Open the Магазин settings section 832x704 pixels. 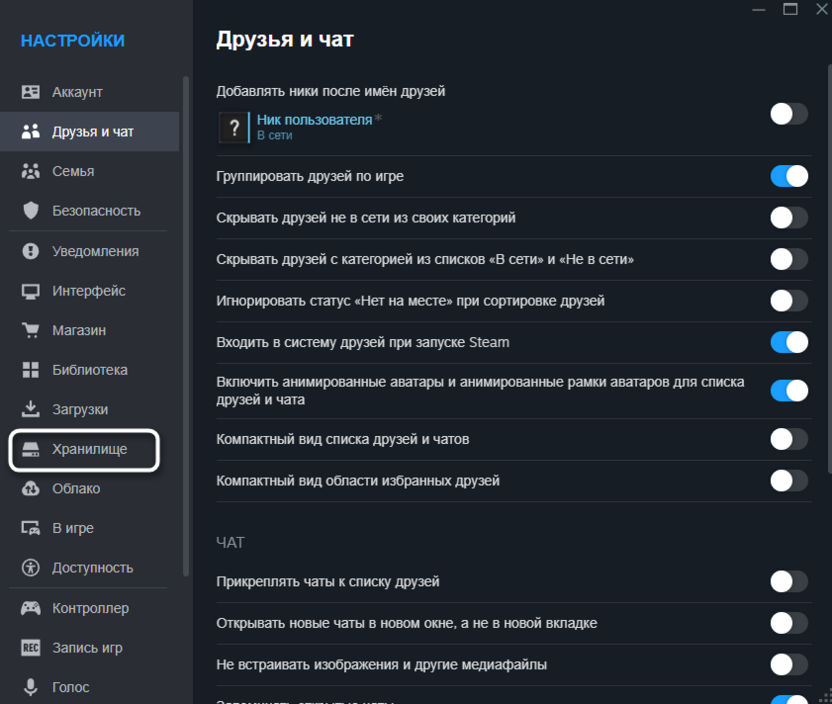(89, 330)
